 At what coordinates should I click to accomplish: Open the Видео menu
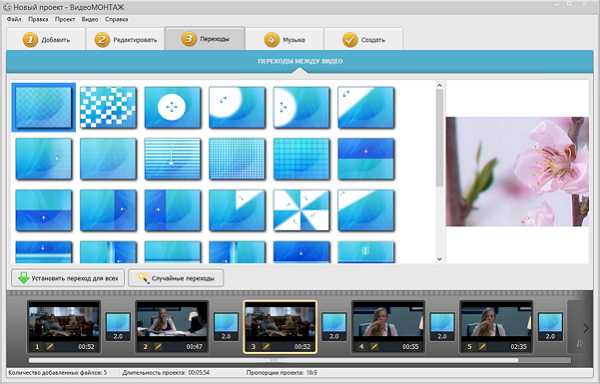click(x=90, y=19)
